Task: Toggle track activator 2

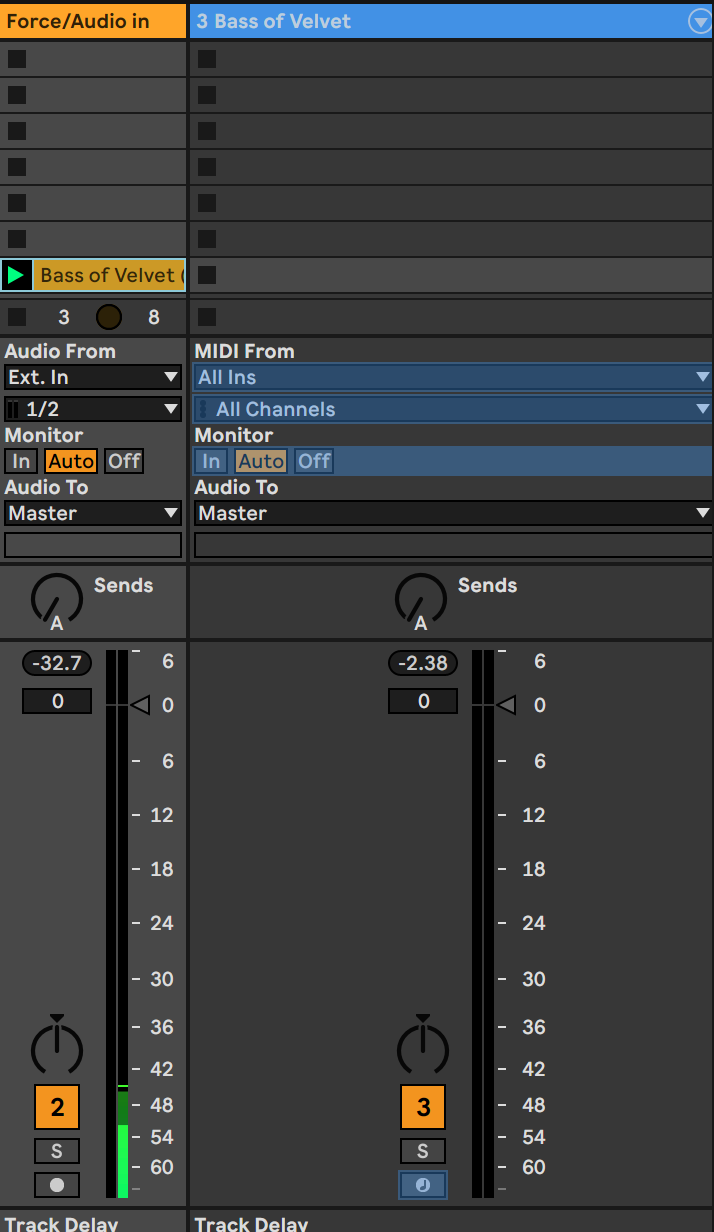Action: coord(57,1107)
